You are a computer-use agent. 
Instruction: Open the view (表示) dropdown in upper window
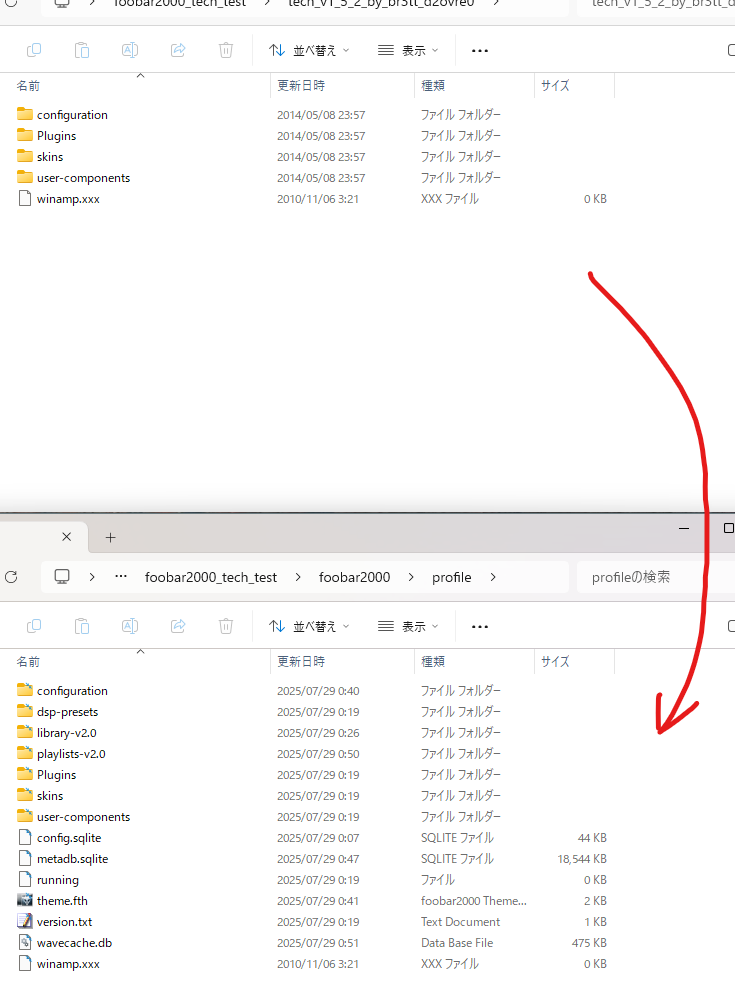(x=409, y=50)
